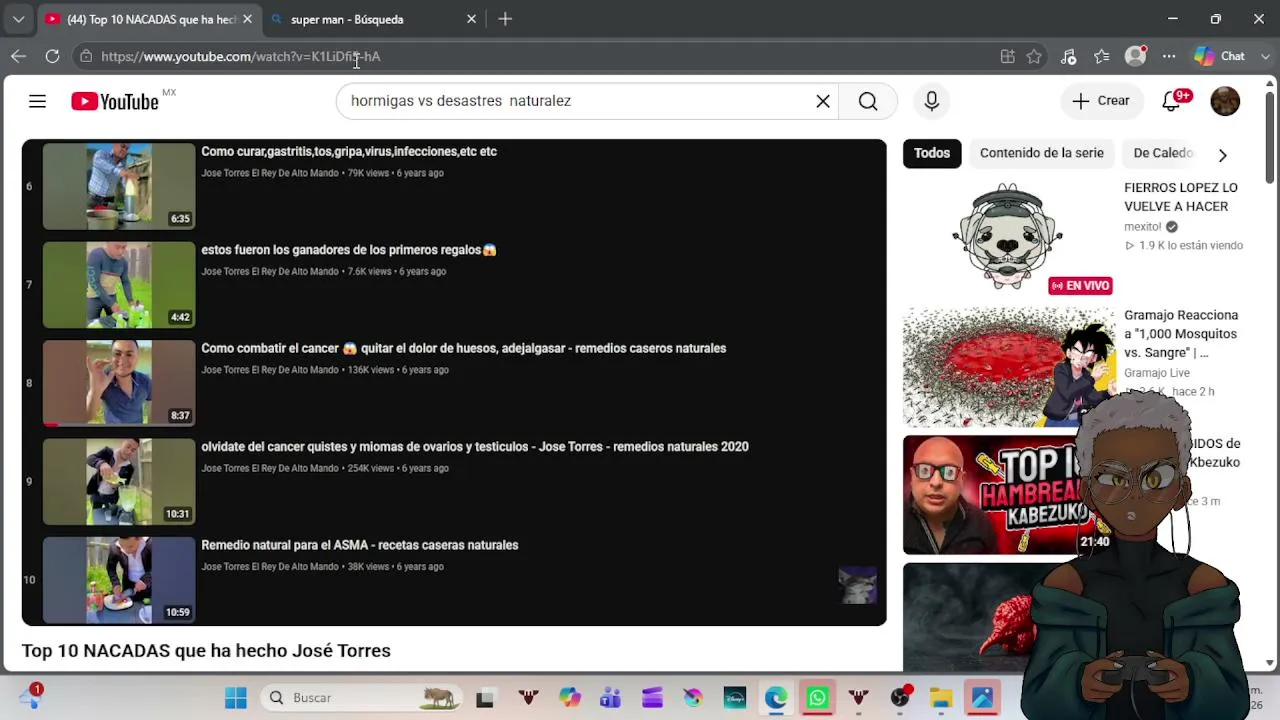The height and width of the screenshot is (720, 1280).
Task: Close the Top 10 NACADAS tab
Action: click(247, 19)
